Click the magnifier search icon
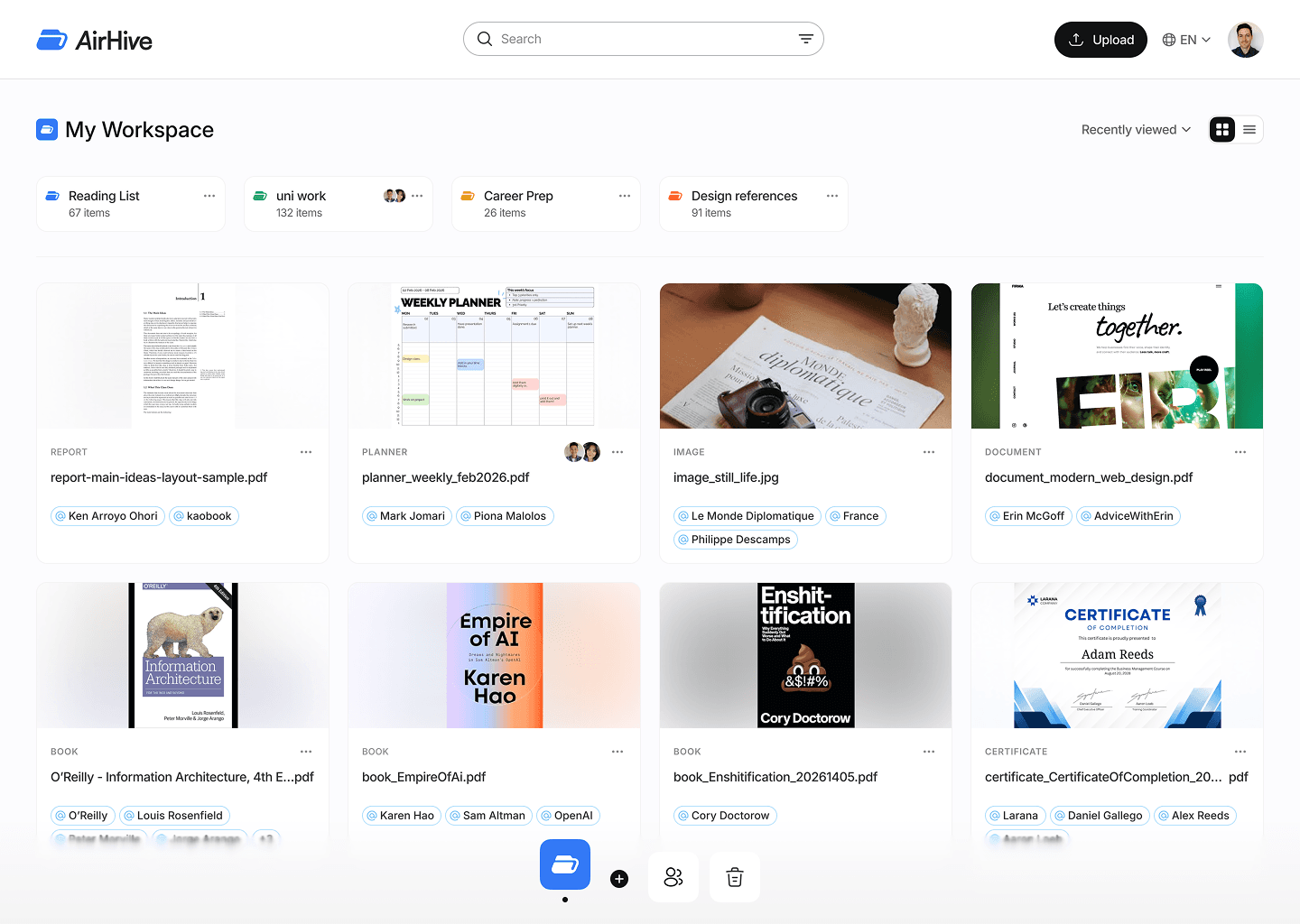This screenshot has width=1300, height=924. pyautogui.click(x=485, y=39)
